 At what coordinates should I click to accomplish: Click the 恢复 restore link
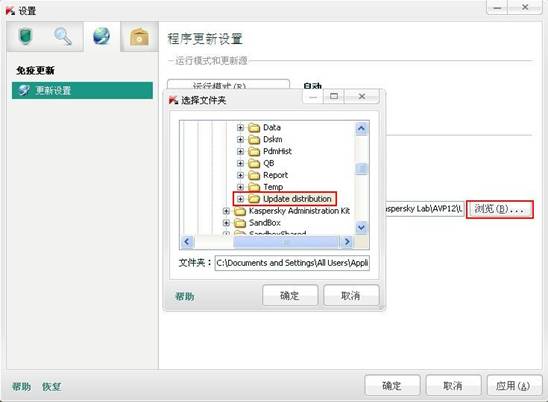[x=51, y=387]
